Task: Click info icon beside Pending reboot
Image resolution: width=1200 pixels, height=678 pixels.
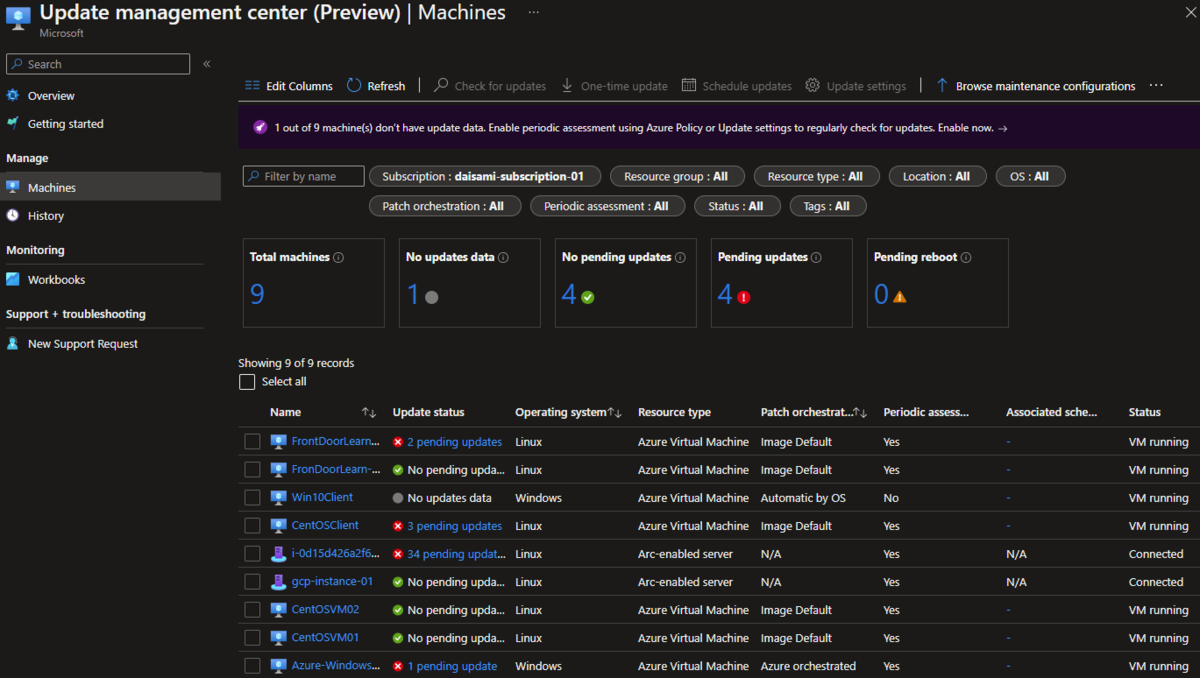Action: 966,257
